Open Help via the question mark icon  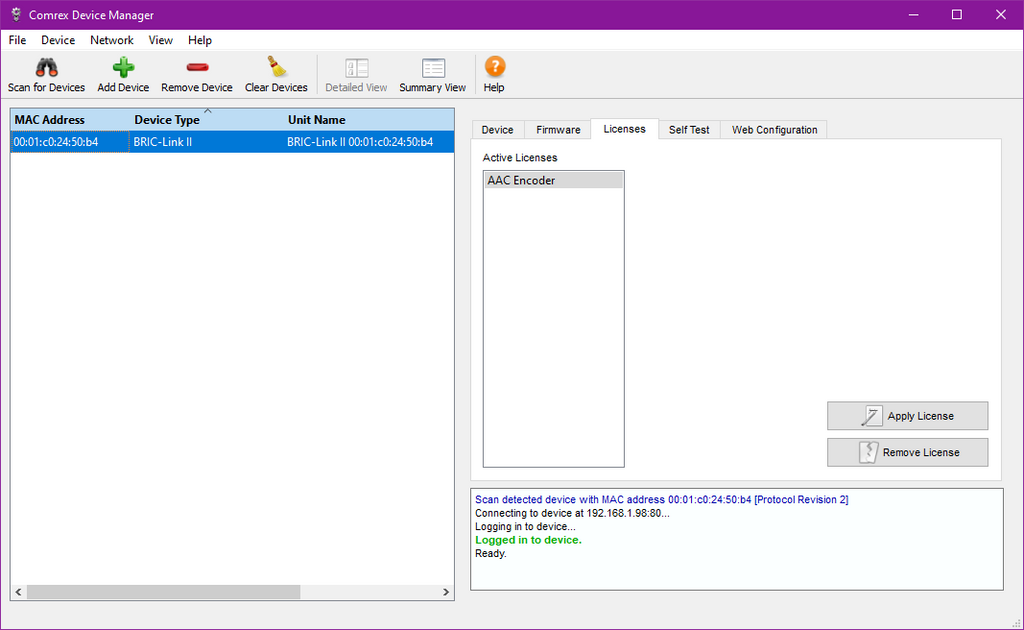[494, 67]
